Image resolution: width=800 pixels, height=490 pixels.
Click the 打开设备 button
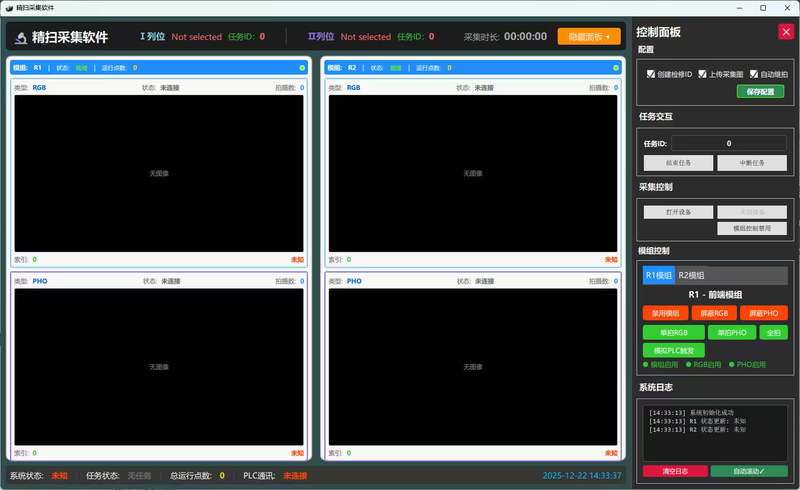tap(678, 211)
